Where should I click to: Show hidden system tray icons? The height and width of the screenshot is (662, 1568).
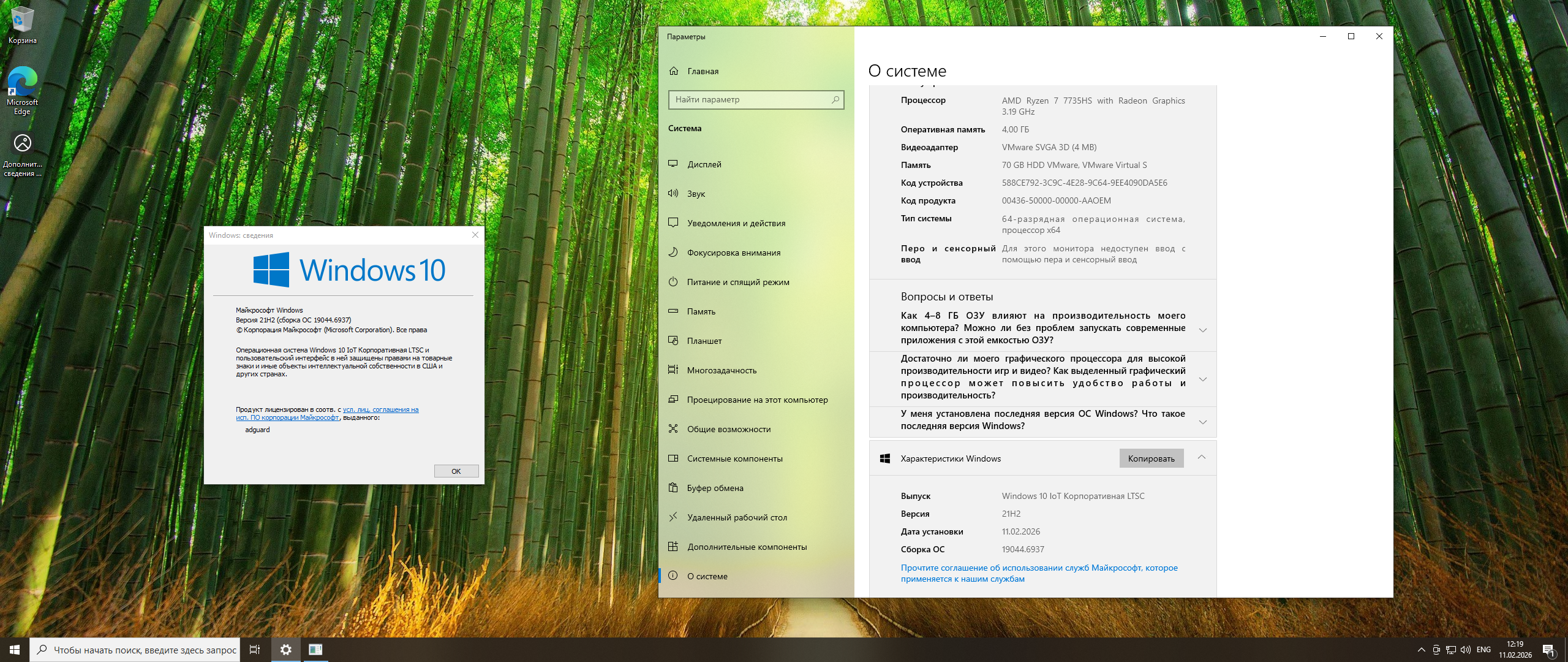tap(1421, 650)
